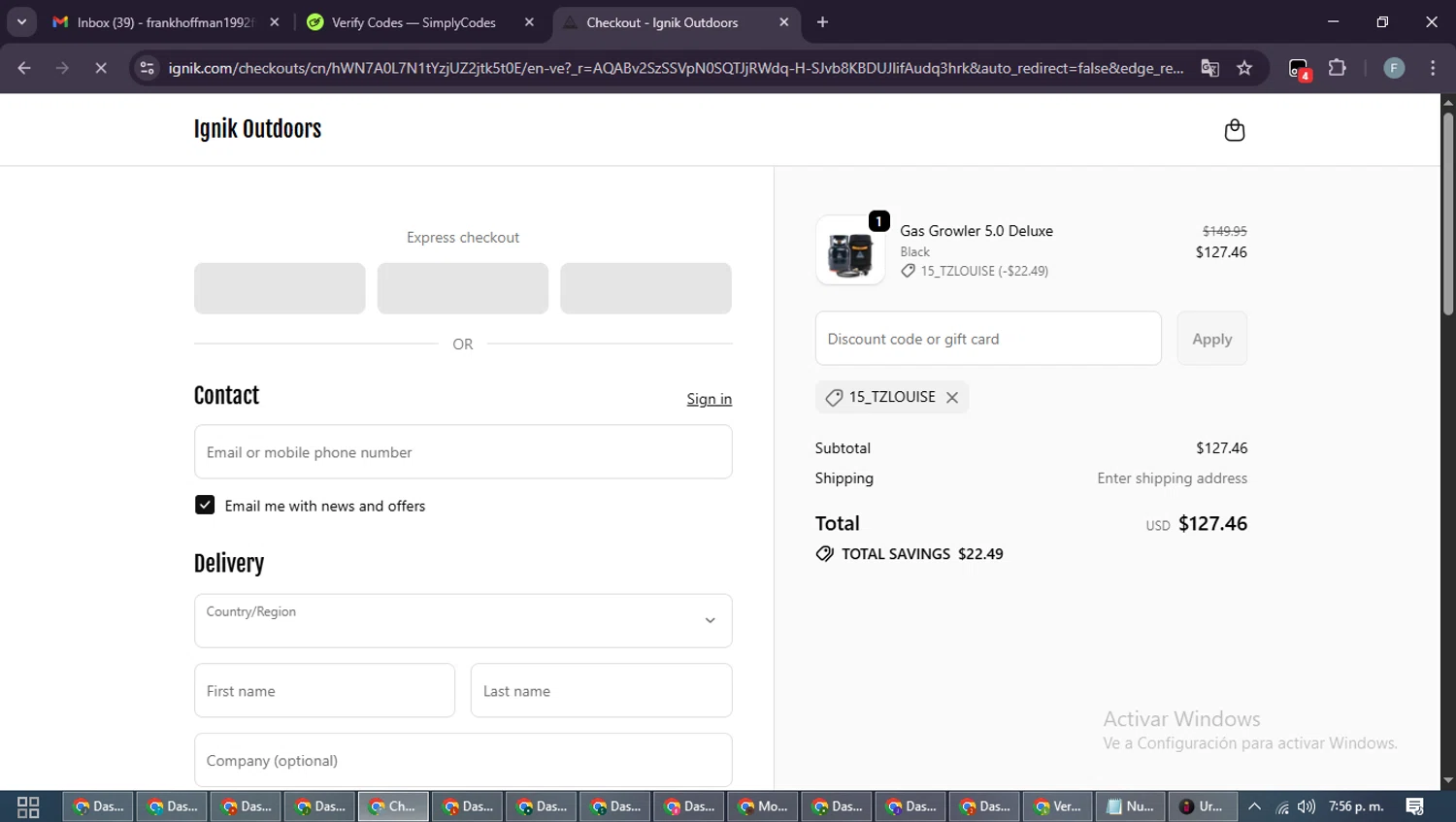Screen dimensions: 1456x822
Task: Focus the Last name field
Action: [x=601, y=691]
